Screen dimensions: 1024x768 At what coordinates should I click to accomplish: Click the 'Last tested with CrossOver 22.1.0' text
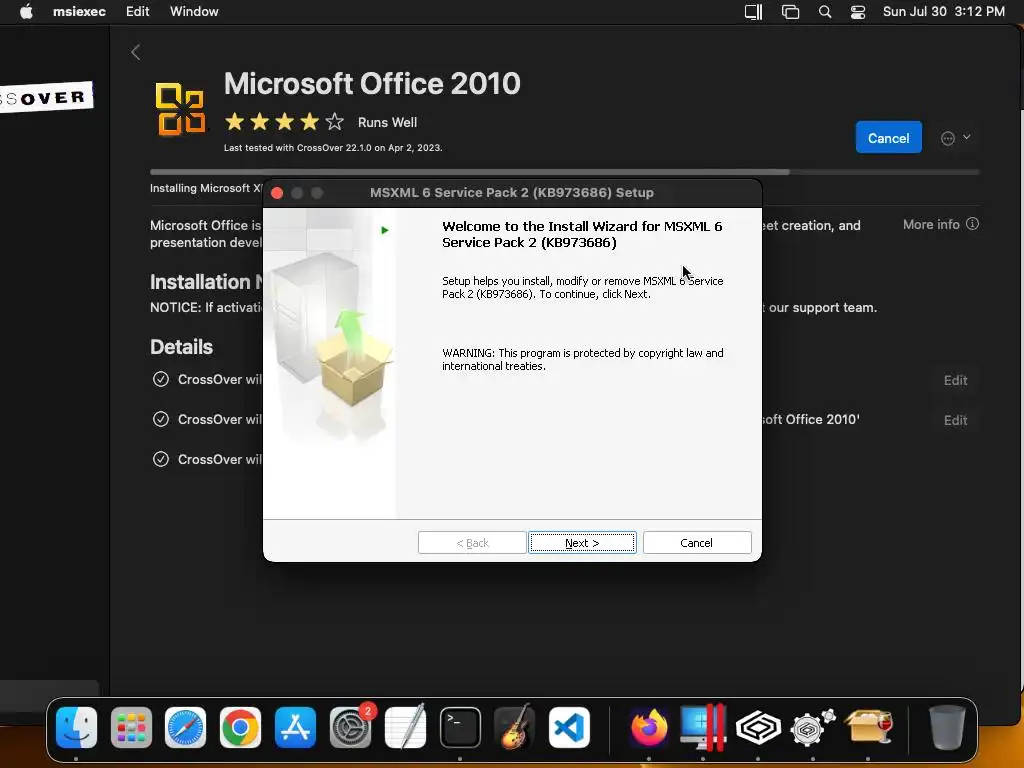(x=333, y=148)
